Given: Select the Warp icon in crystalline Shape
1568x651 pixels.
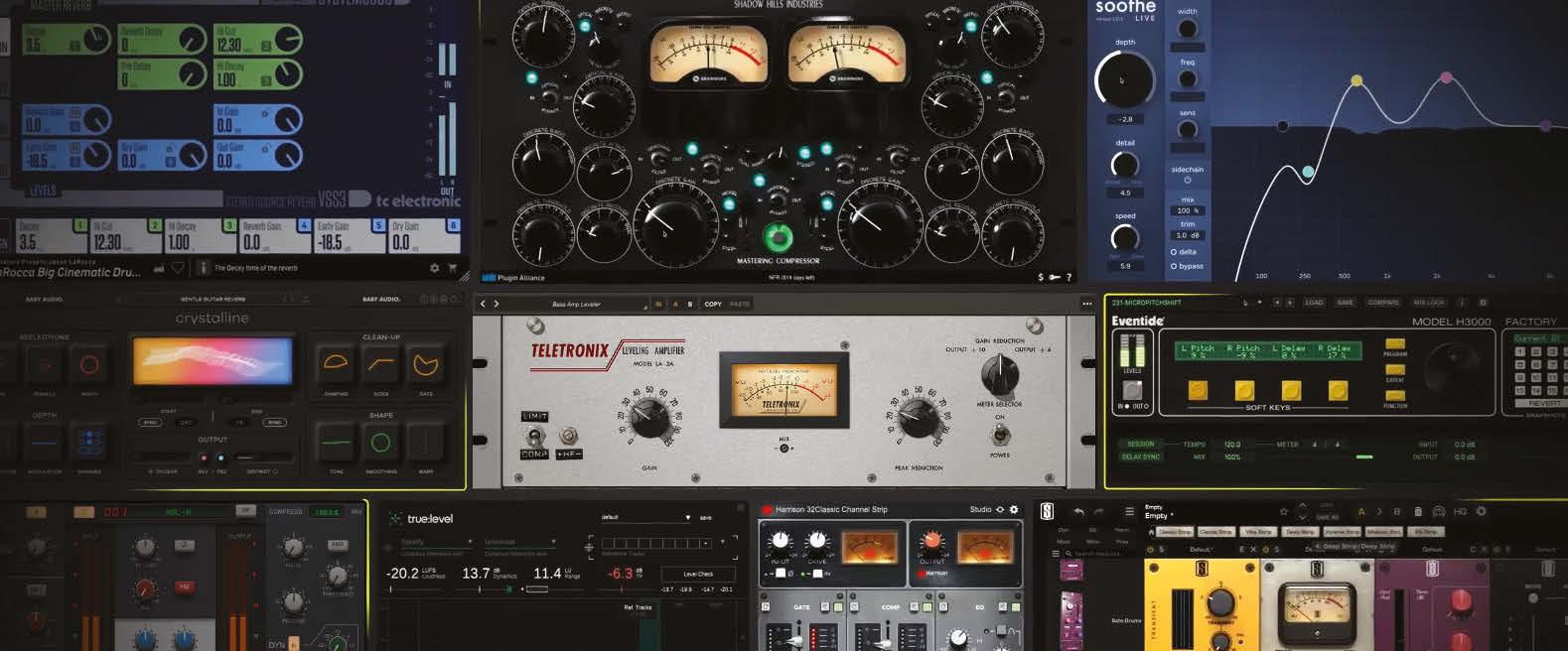Looking at the screenshot, I should 425,442.
